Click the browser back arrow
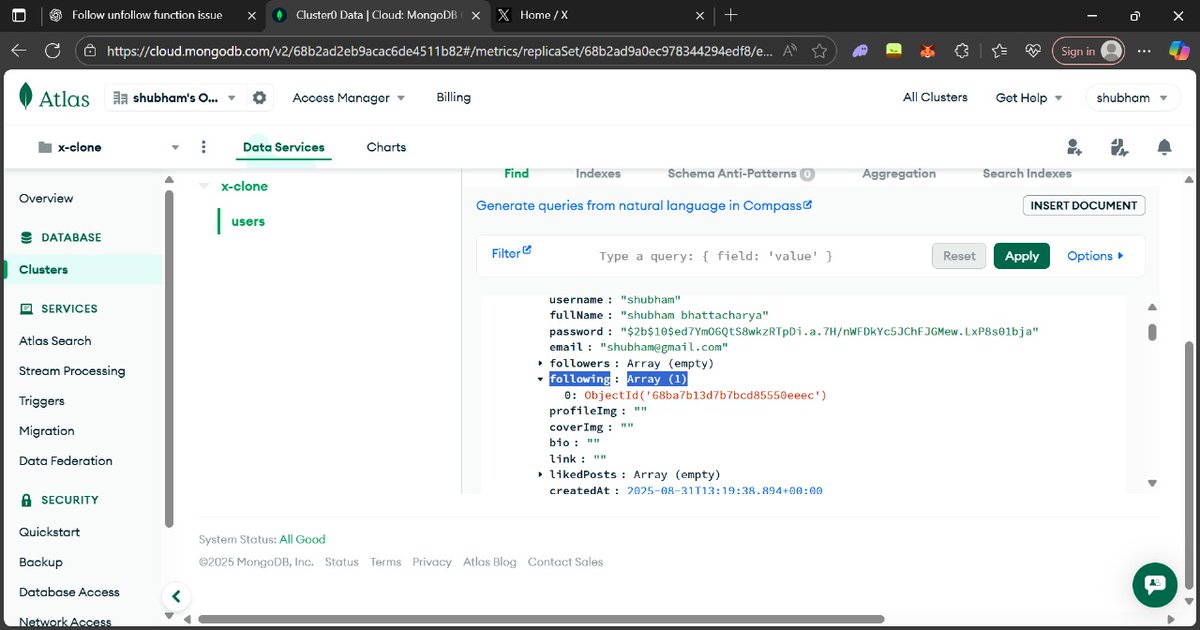 (x=19, y=51)
